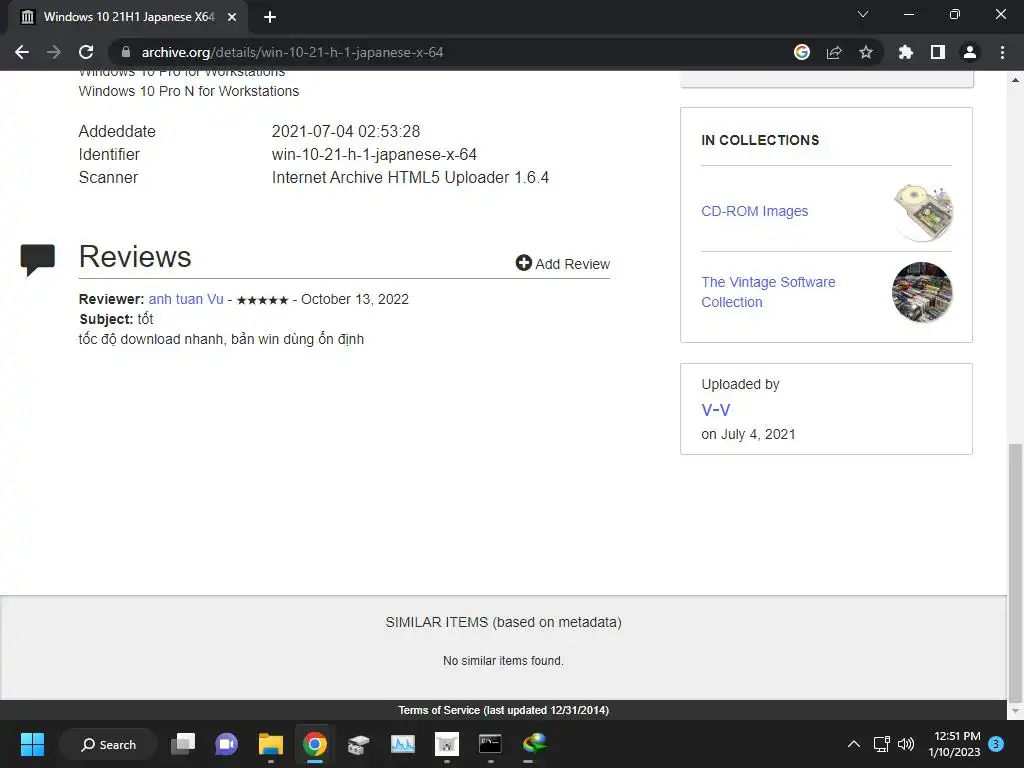1024x768 pixels.
Task: Click Add Review button
Action: coord(562,263)
